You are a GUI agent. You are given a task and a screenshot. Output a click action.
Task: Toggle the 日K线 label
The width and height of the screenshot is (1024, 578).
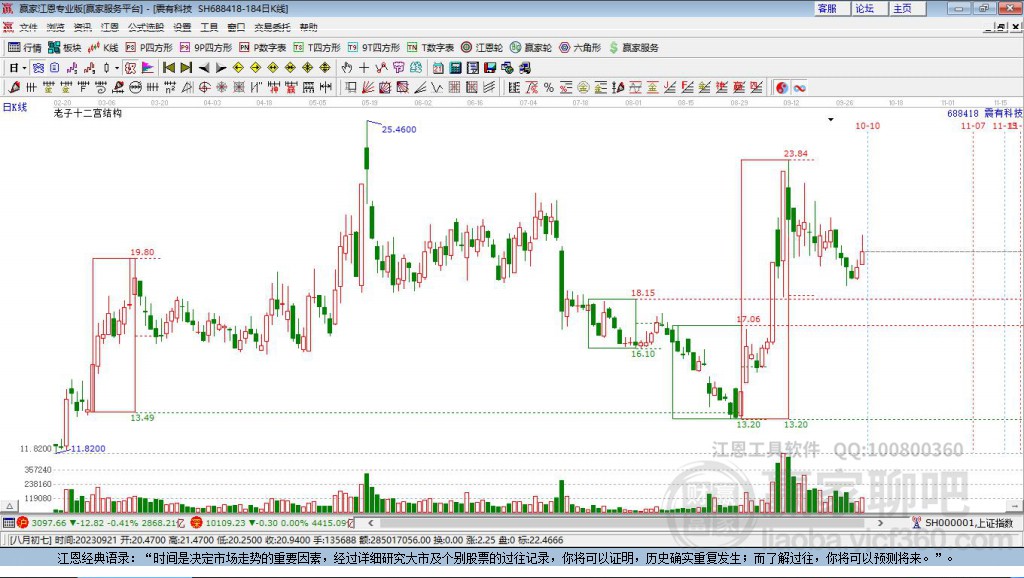[15, 107]
